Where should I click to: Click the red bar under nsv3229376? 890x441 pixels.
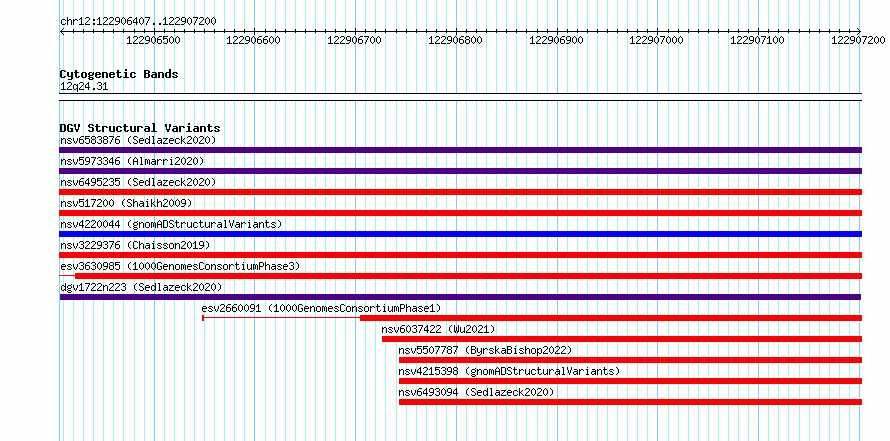[460, 255]
